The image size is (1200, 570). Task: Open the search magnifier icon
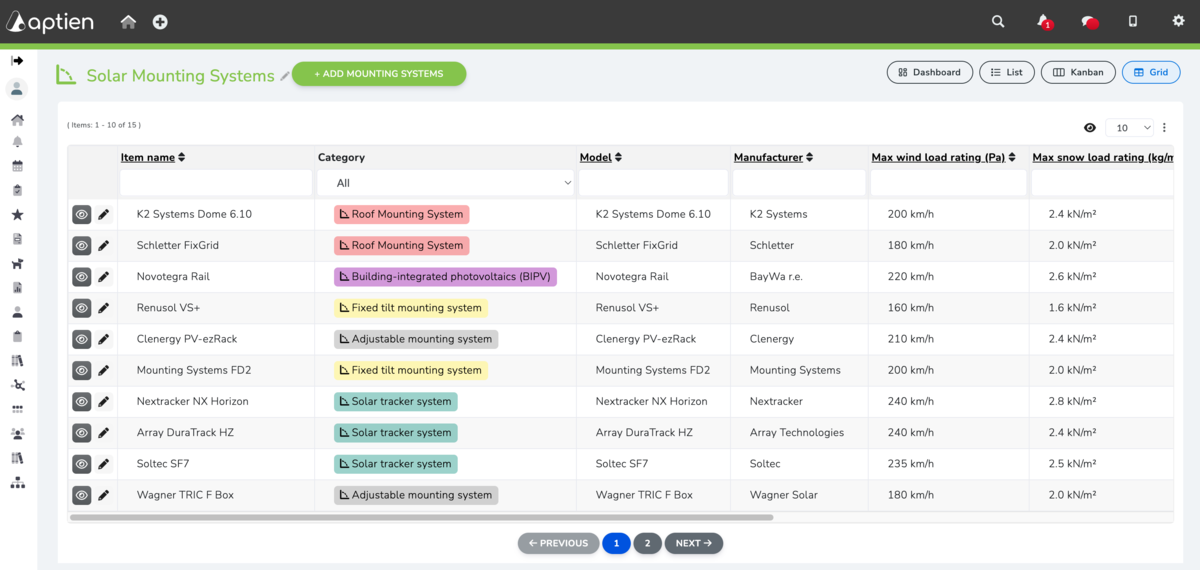coord(998,22)
